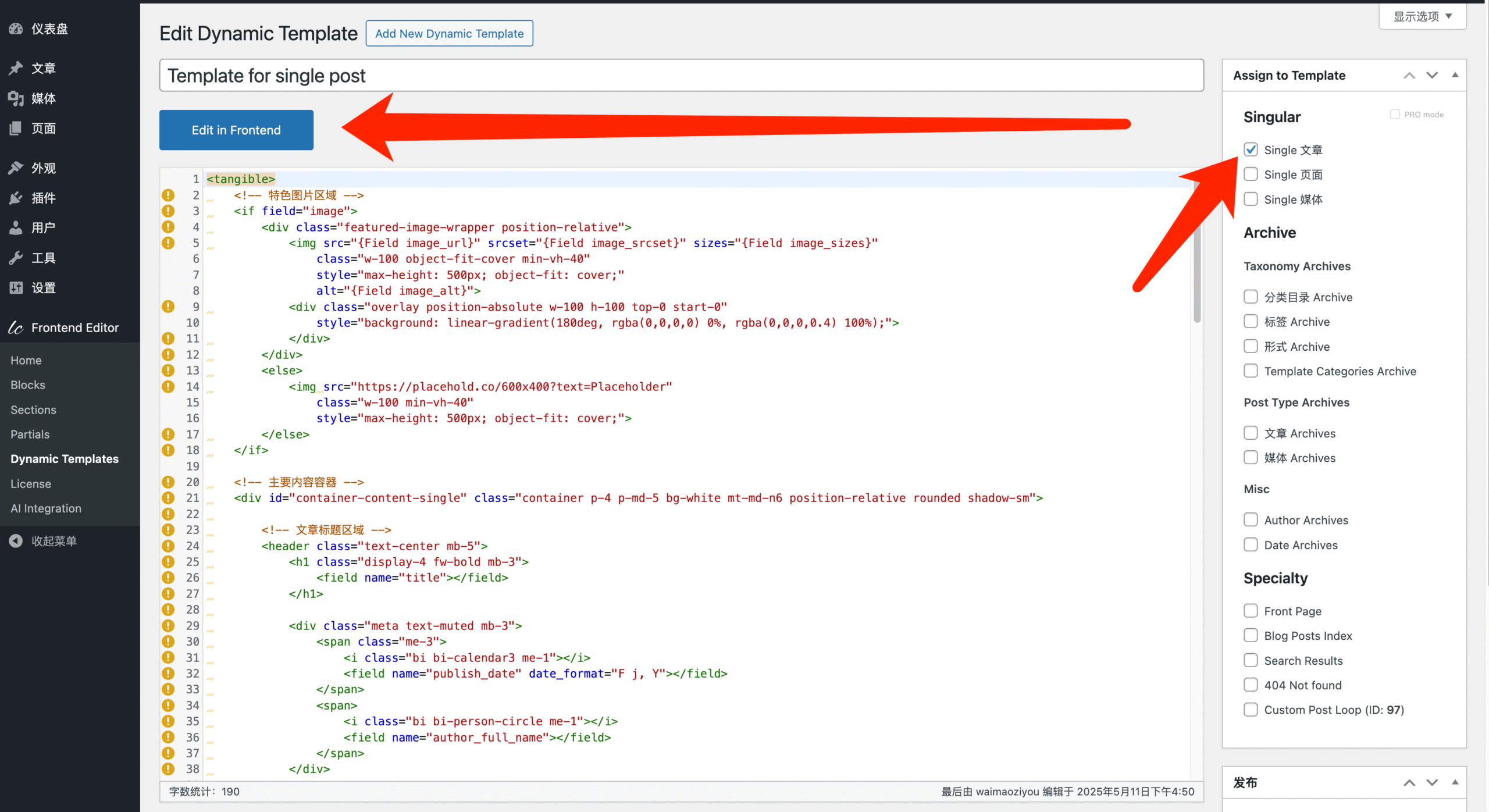1489x812 pixels.
Task: Click the Add New Dynamic Template button
Action: coord(449,33)
